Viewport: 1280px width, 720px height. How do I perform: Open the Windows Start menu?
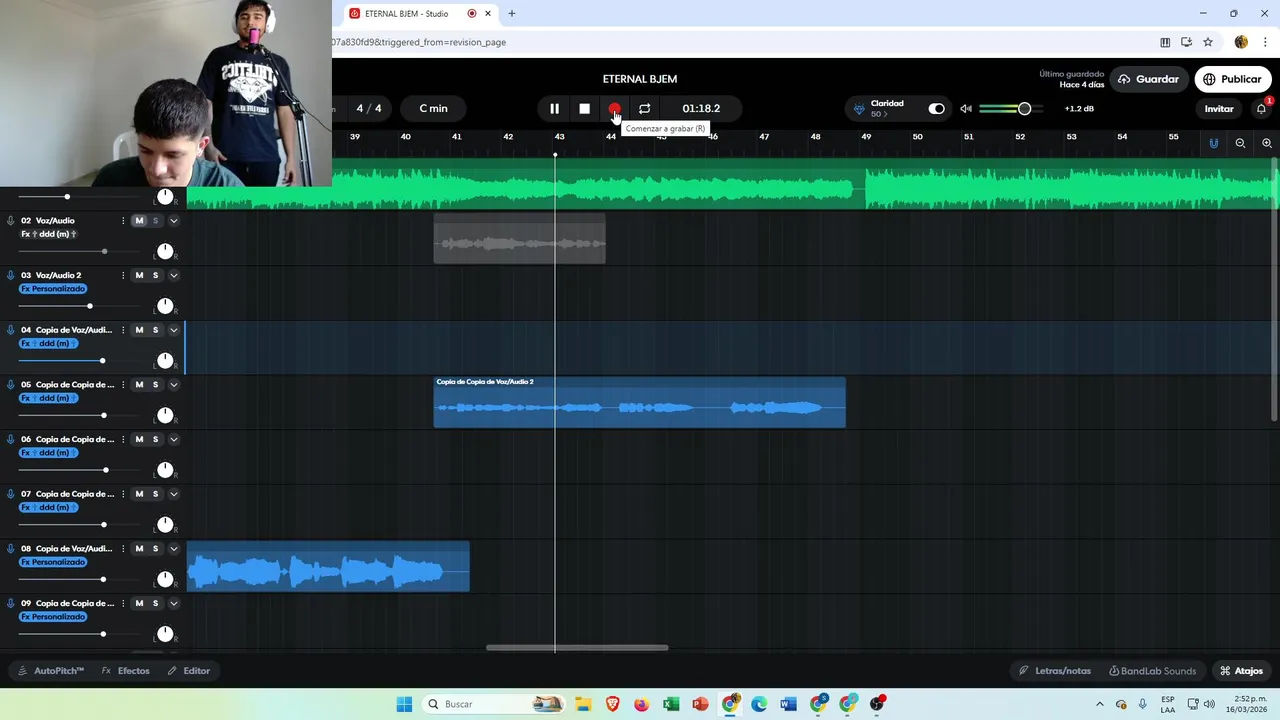pyautogui.click(x=404, y=704)
